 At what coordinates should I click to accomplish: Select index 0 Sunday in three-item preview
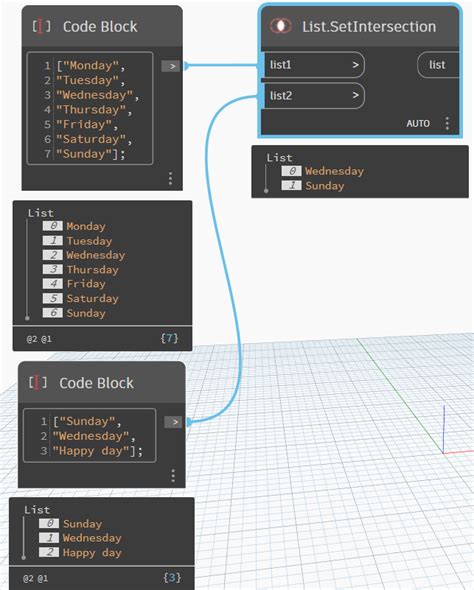[x=71, y=524]
